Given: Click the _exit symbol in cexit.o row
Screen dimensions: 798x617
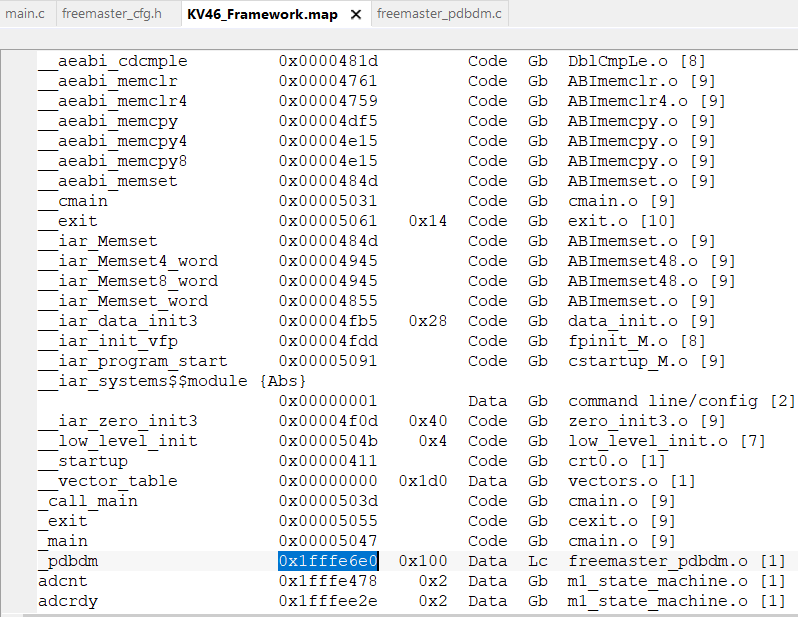Looking at the screenshot, I should pos(63,521).
